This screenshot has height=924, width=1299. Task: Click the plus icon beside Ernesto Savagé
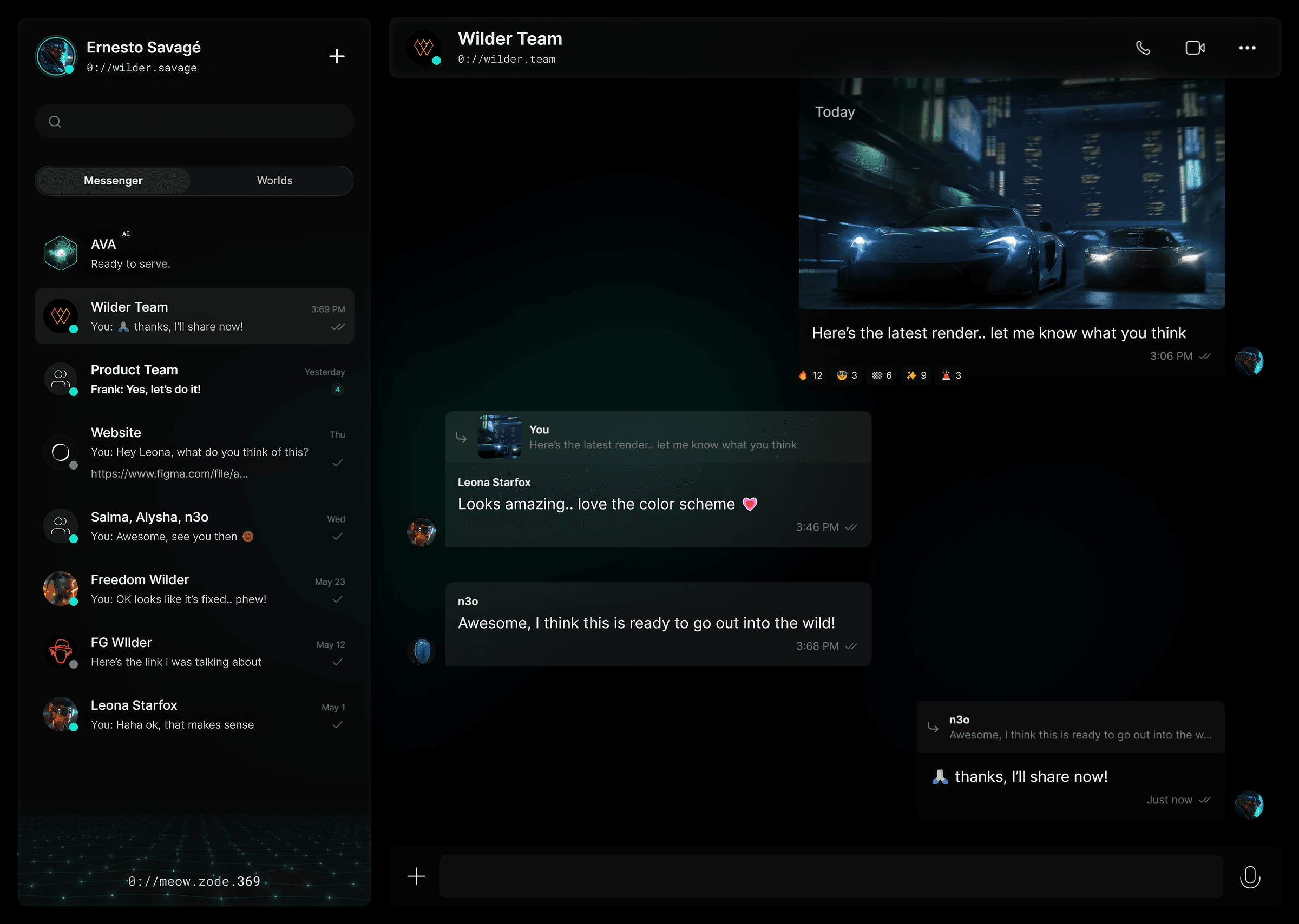click(337, 56)
